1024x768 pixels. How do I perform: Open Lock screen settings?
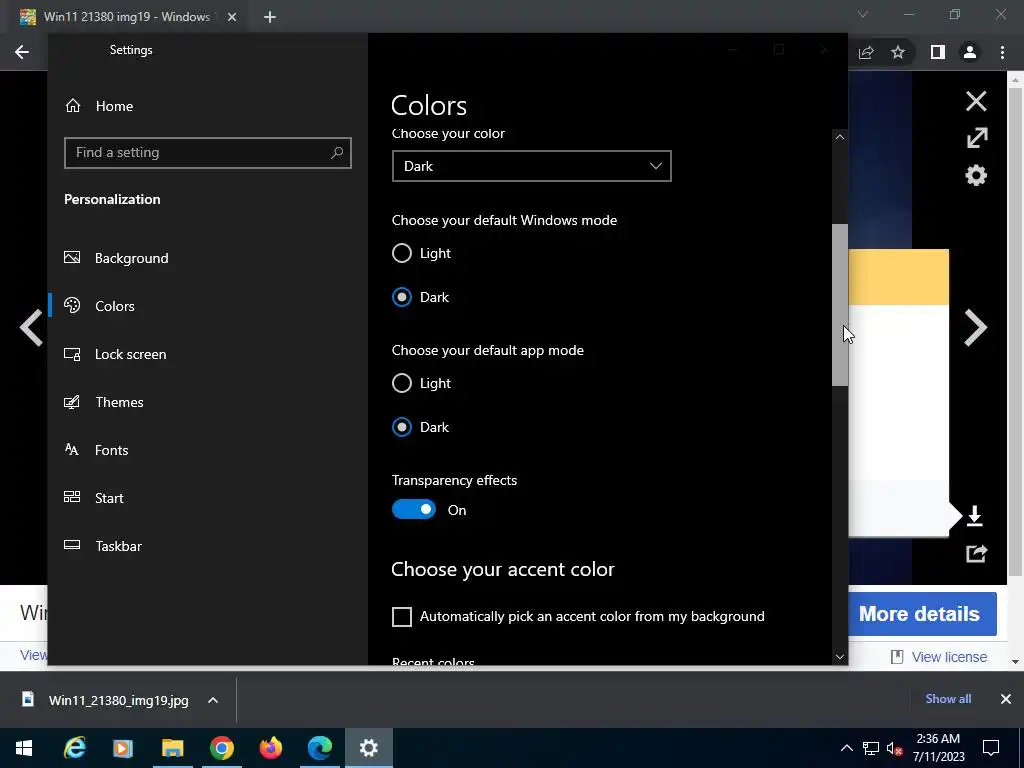pyautogui.click(x=115, y=354)
